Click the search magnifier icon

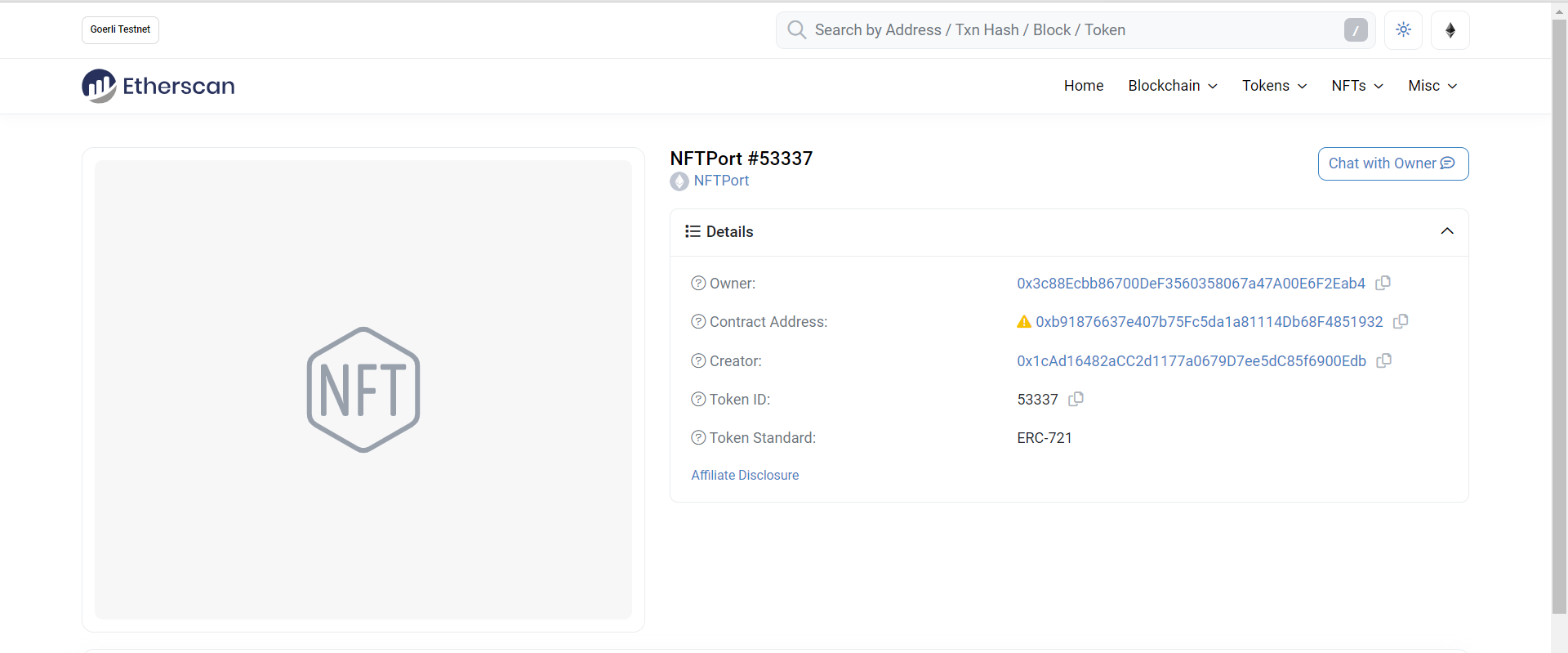pyautogui.click(x=796, y=30)
